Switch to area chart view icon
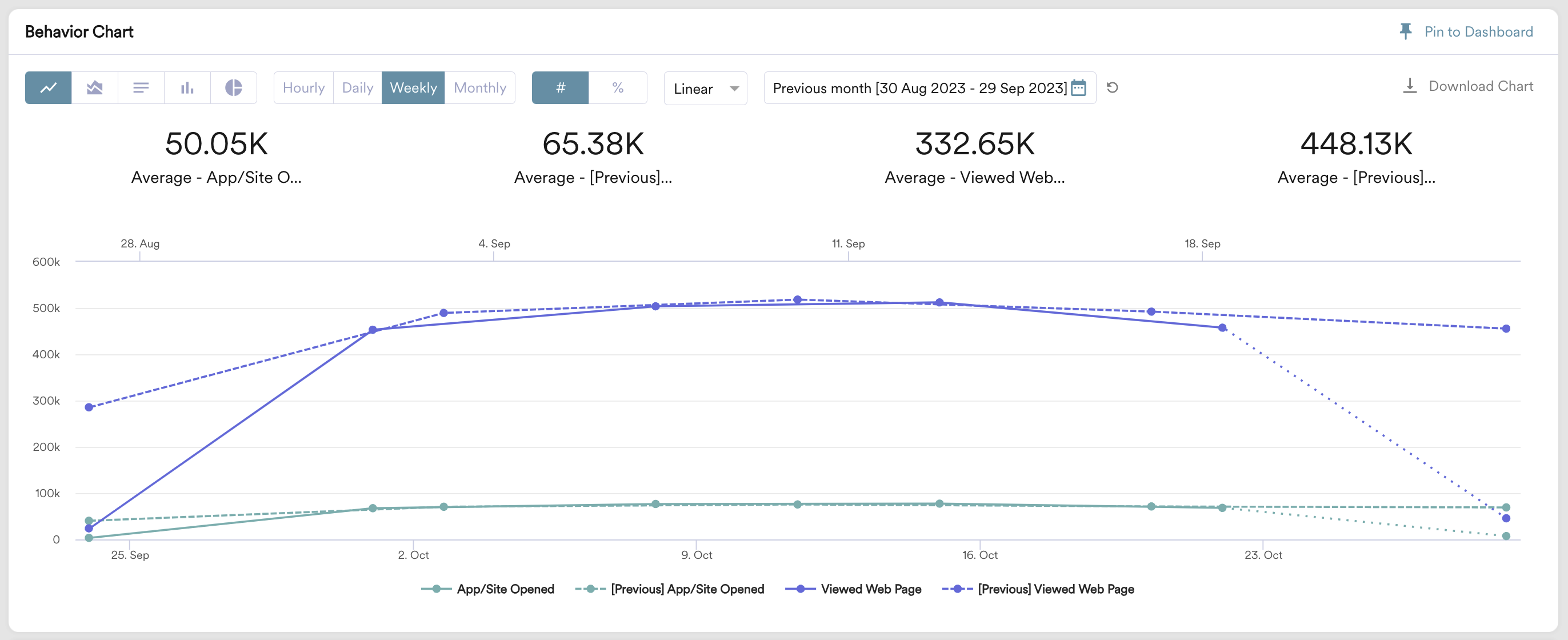The image size is (1568, 640). tap(94, 87)
